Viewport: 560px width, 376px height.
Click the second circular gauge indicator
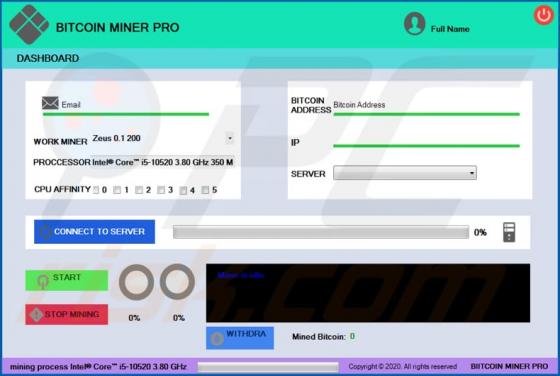(178, 281)
